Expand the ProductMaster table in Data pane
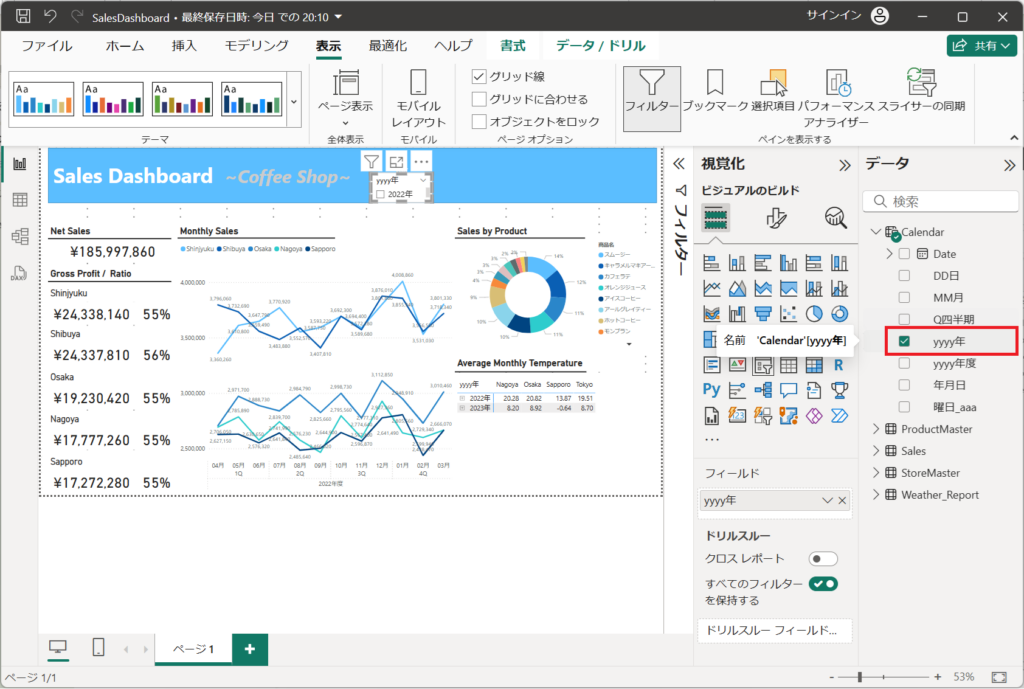This screenshot has height=689, width=1024. [x=877, y=429]
